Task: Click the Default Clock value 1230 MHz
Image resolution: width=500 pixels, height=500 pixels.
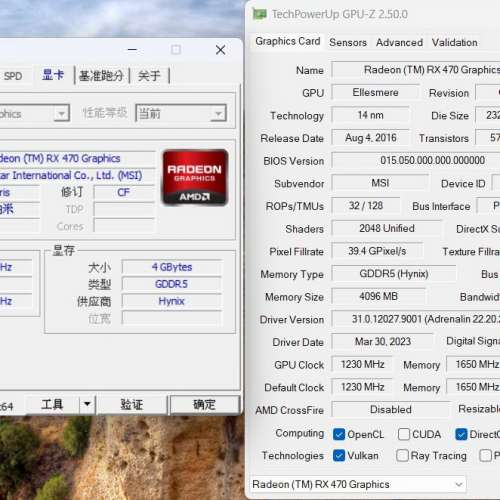Action: pyautogui.click(x=362, y=387)
